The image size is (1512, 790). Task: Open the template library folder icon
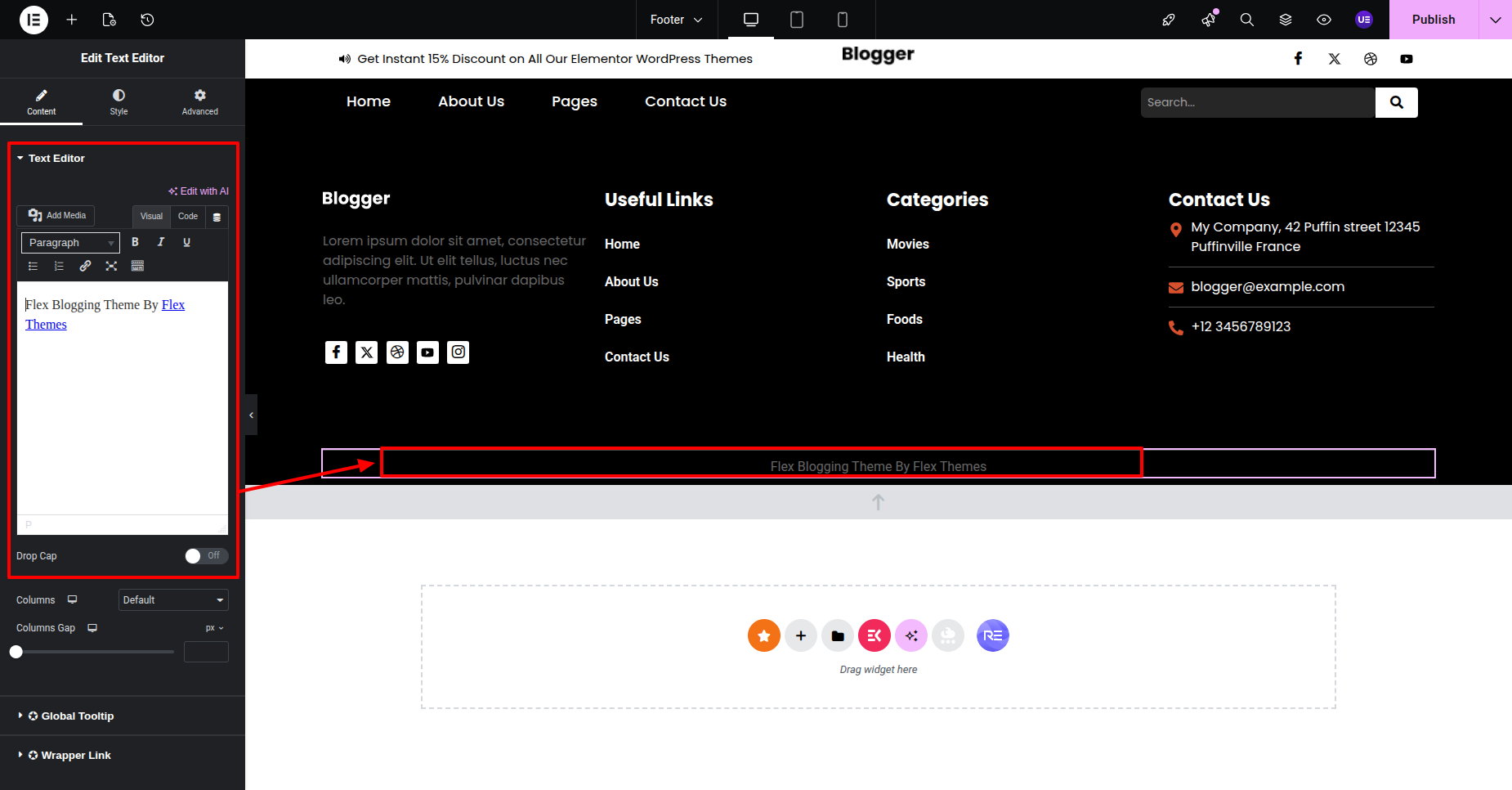pos(838,635)
